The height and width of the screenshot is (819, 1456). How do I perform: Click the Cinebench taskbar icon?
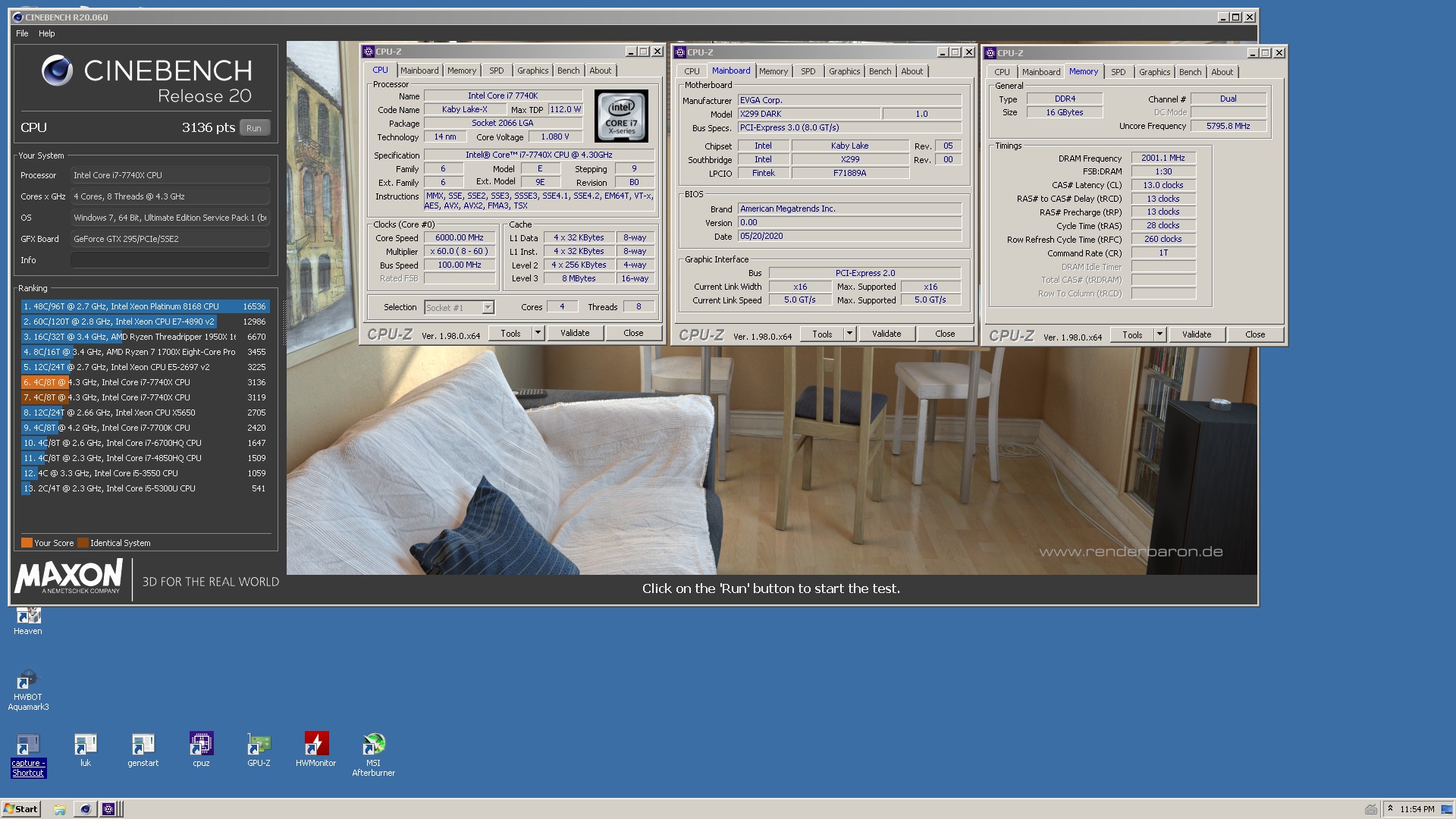85,809
